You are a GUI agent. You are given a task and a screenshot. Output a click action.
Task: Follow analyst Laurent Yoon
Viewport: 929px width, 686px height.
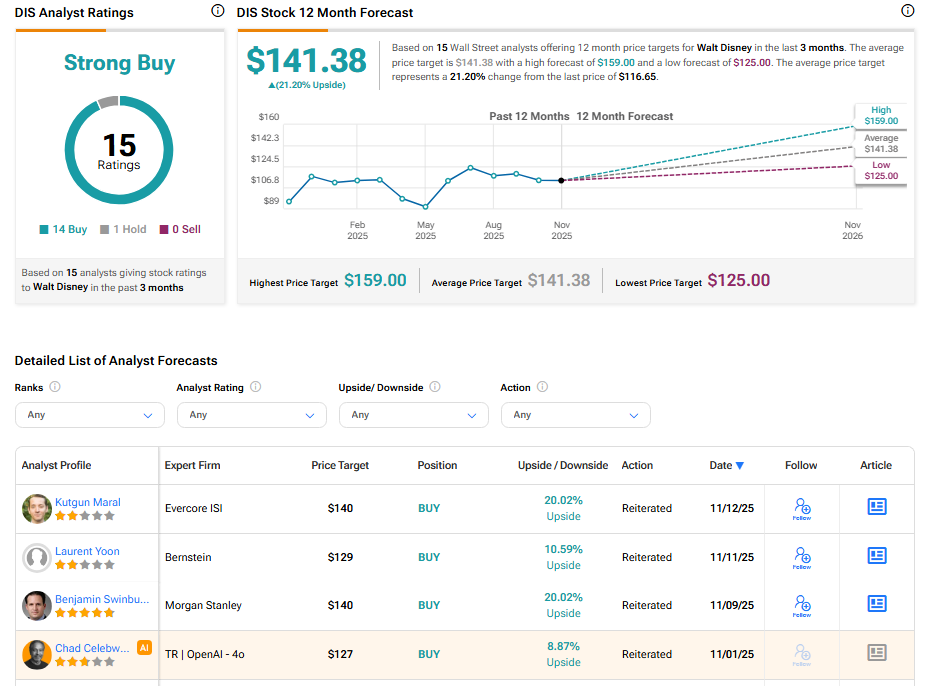coord(801,556)
